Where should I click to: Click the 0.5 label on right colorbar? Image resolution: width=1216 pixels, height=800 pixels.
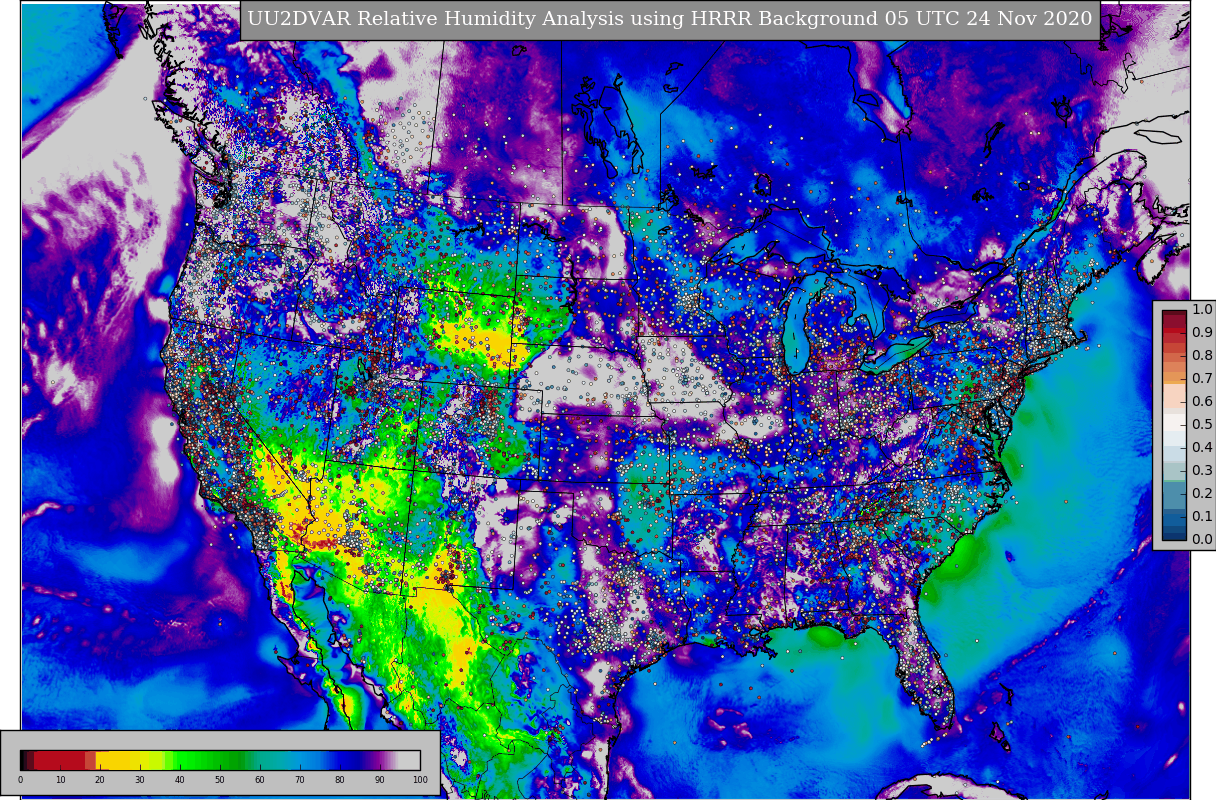point(1202,425)
